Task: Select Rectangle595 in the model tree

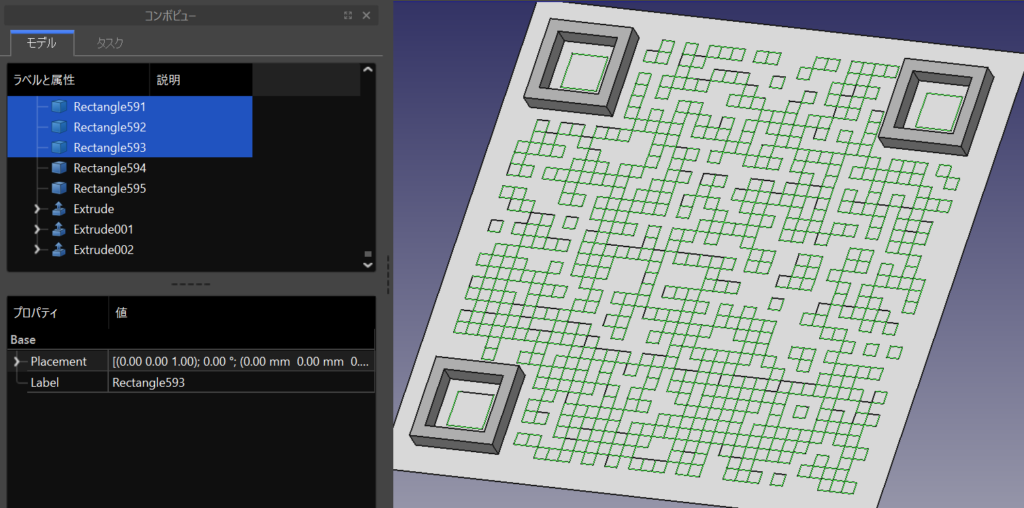Action: pyautogui.click(x=110, y=189)
